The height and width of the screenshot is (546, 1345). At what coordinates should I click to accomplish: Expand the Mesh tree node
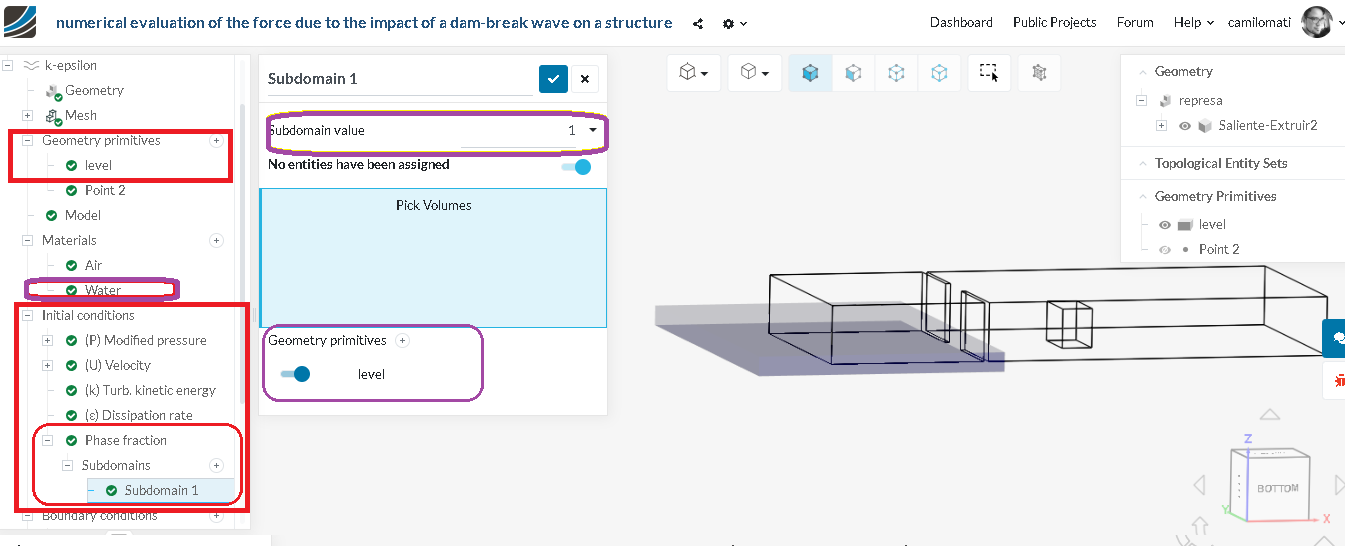[x=28, y=116]
